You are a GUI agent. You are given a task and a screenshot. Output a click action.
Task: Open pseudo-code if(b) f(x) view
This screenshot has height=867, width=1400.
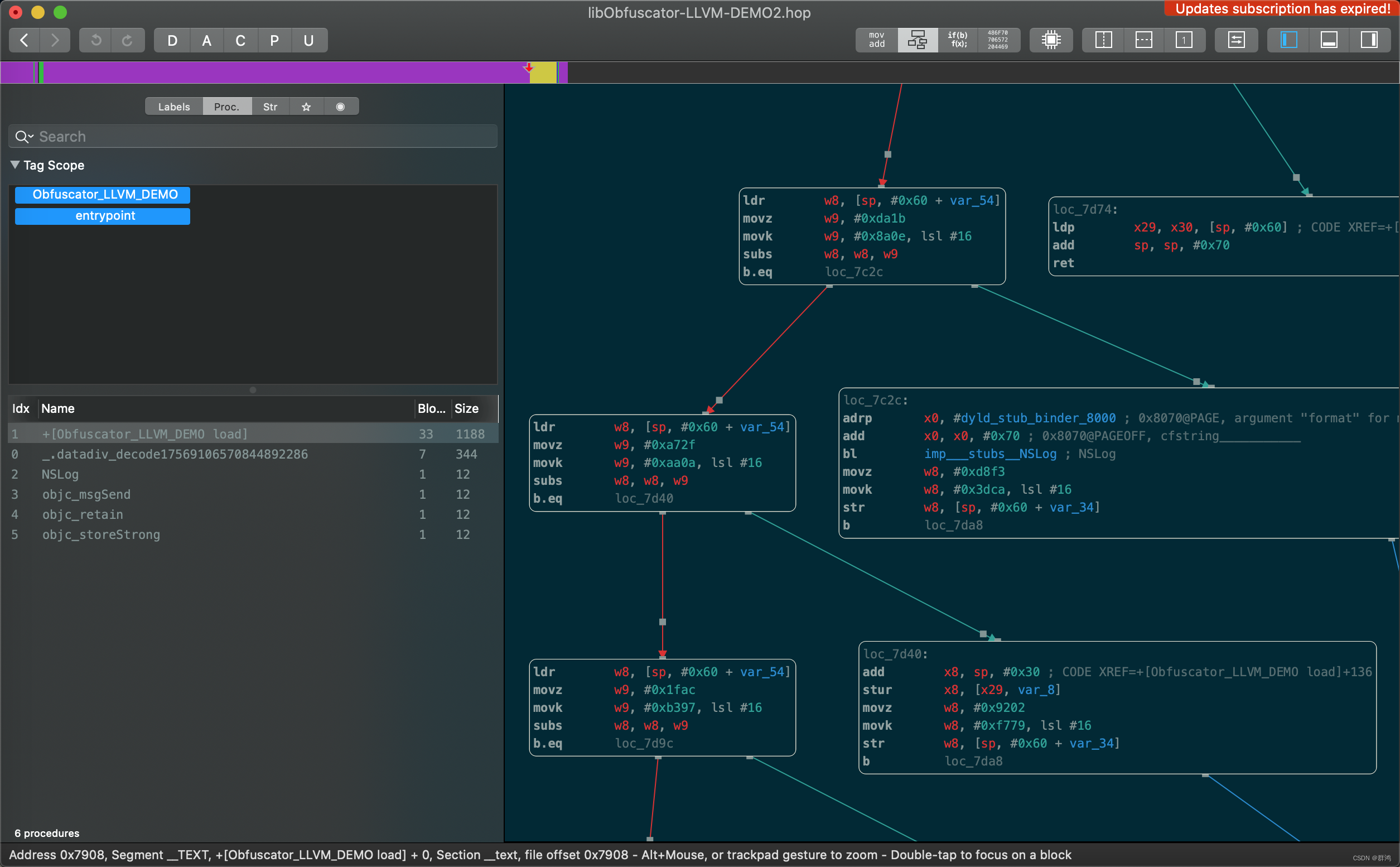click(958, 40)
